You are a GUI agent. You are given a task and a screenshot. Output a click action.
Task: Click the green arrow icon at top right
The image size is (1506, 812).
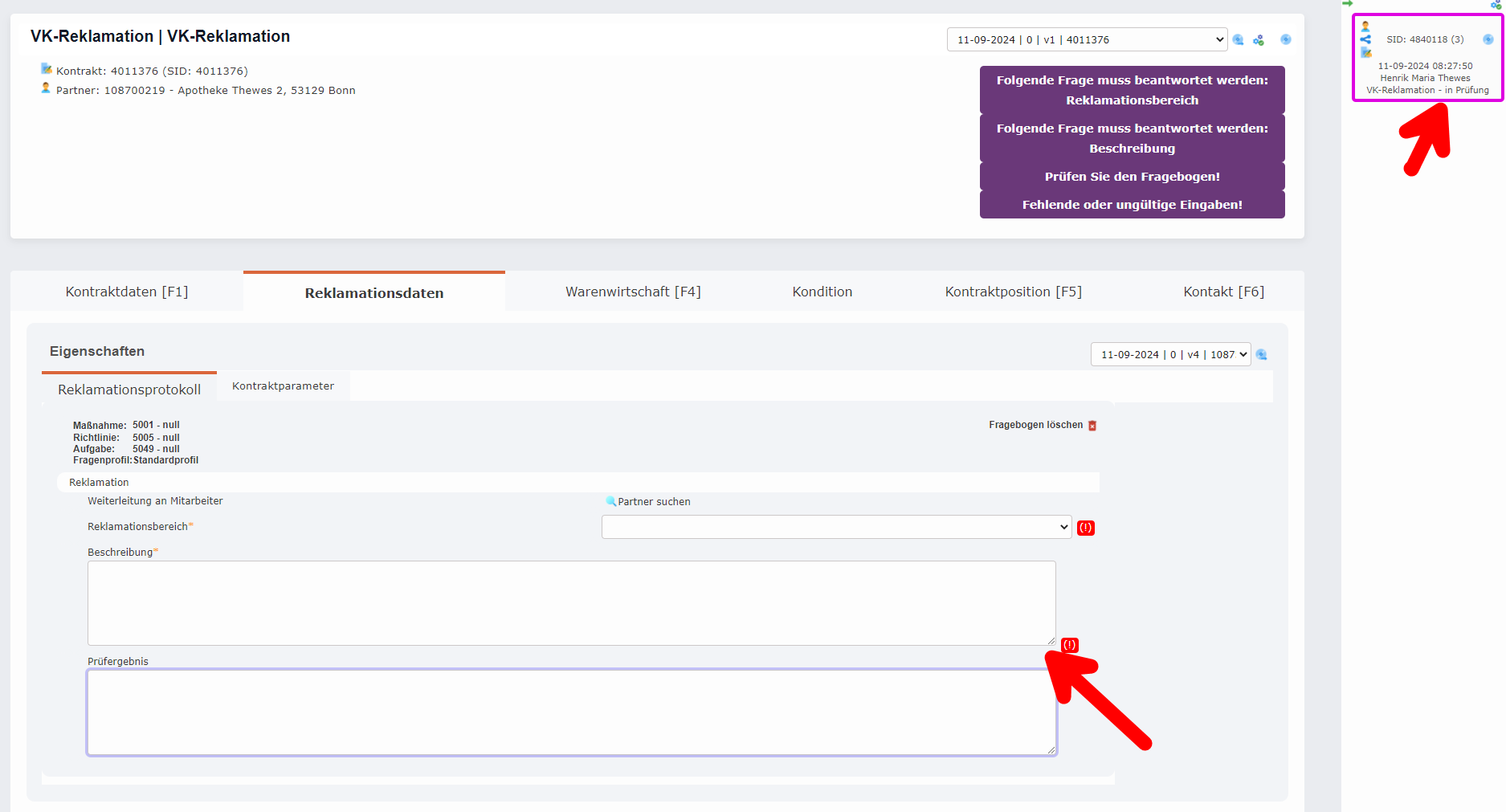[x=1347, y=4]
